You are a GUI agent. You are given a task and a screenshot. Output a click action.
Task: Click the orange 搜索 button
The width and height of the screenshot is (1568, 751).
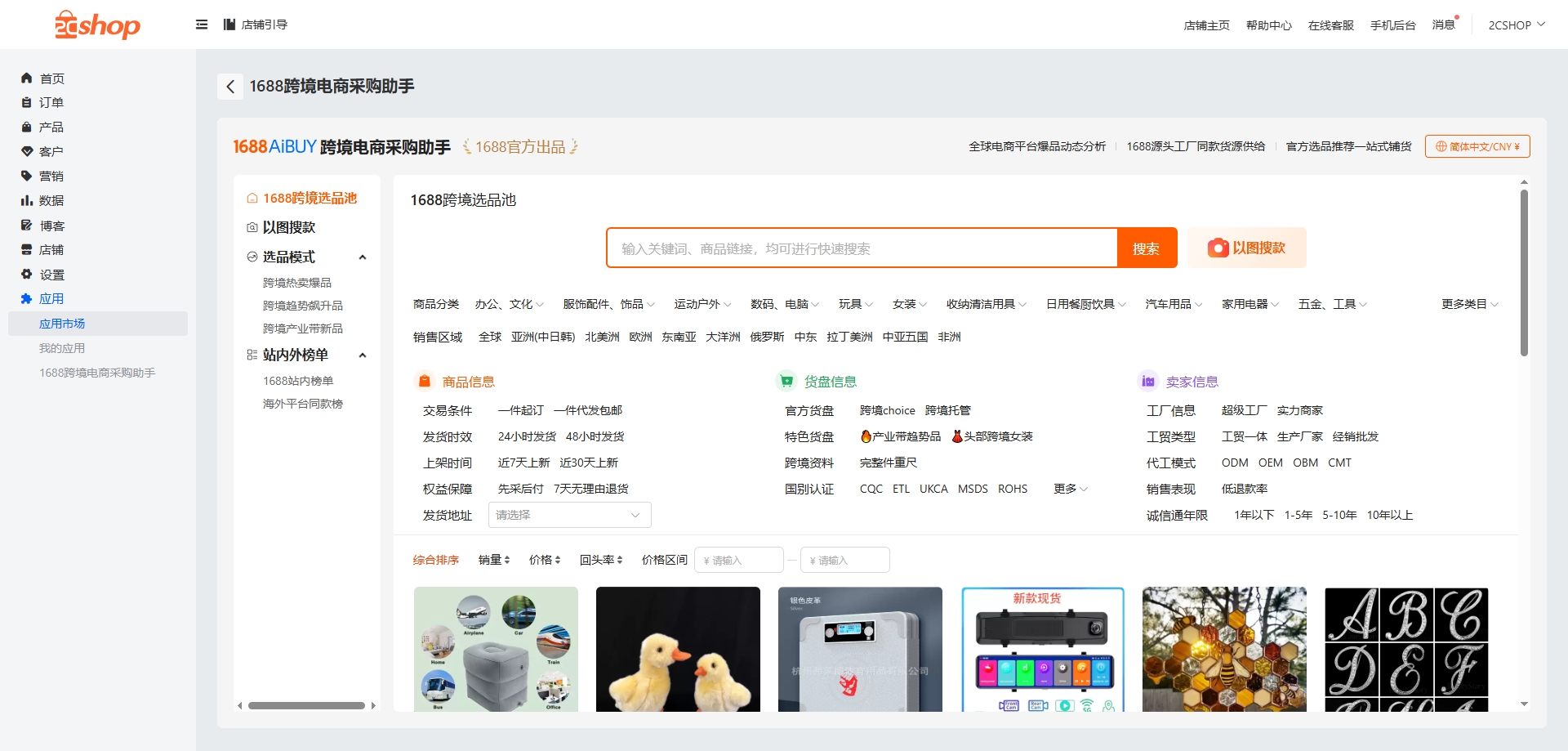pos(1147,248)
